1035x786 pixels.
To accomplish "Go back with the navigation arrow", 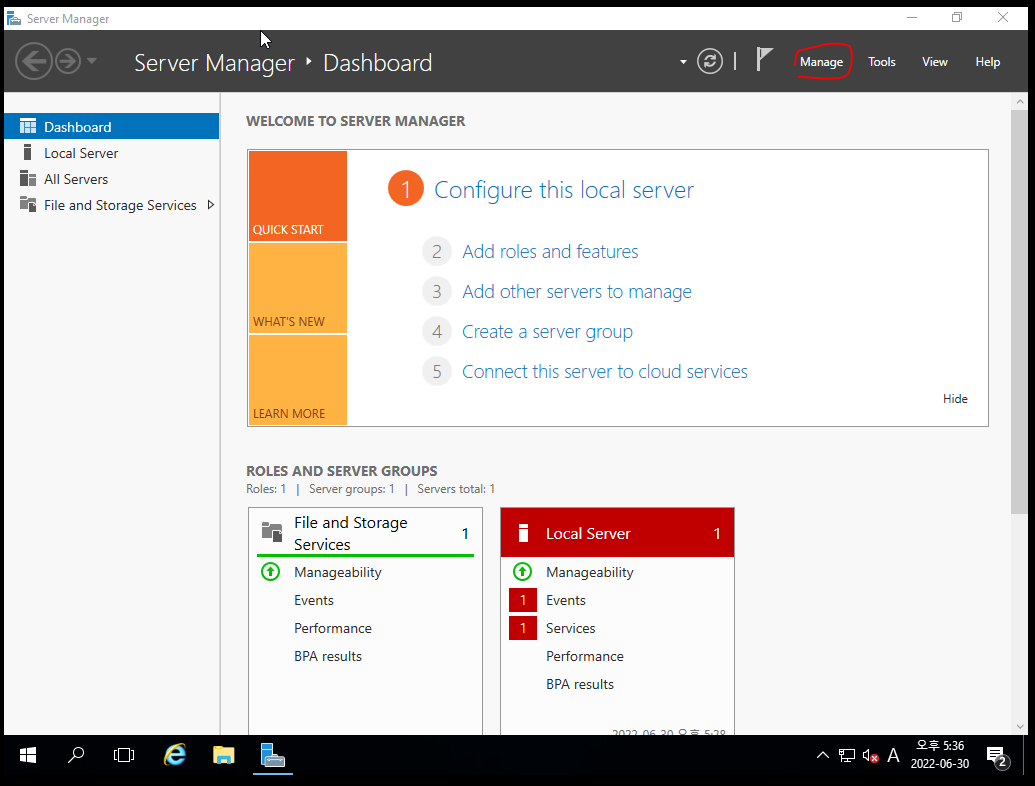I will 34,61.
